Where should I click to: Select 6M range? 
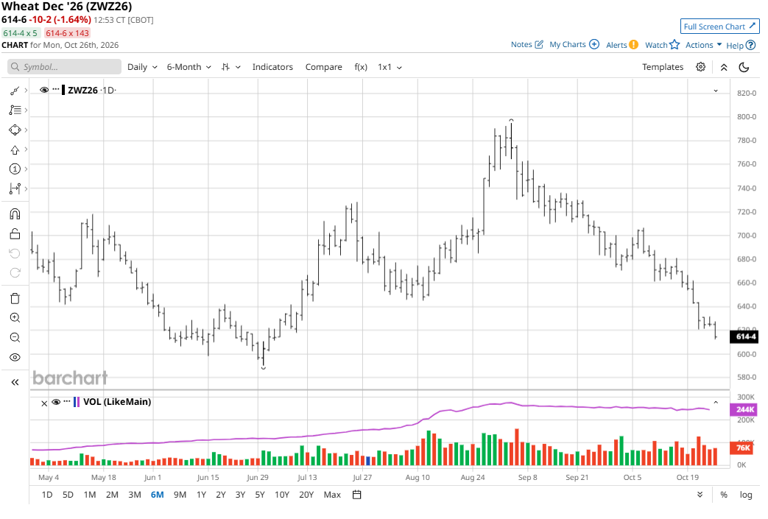157,495
